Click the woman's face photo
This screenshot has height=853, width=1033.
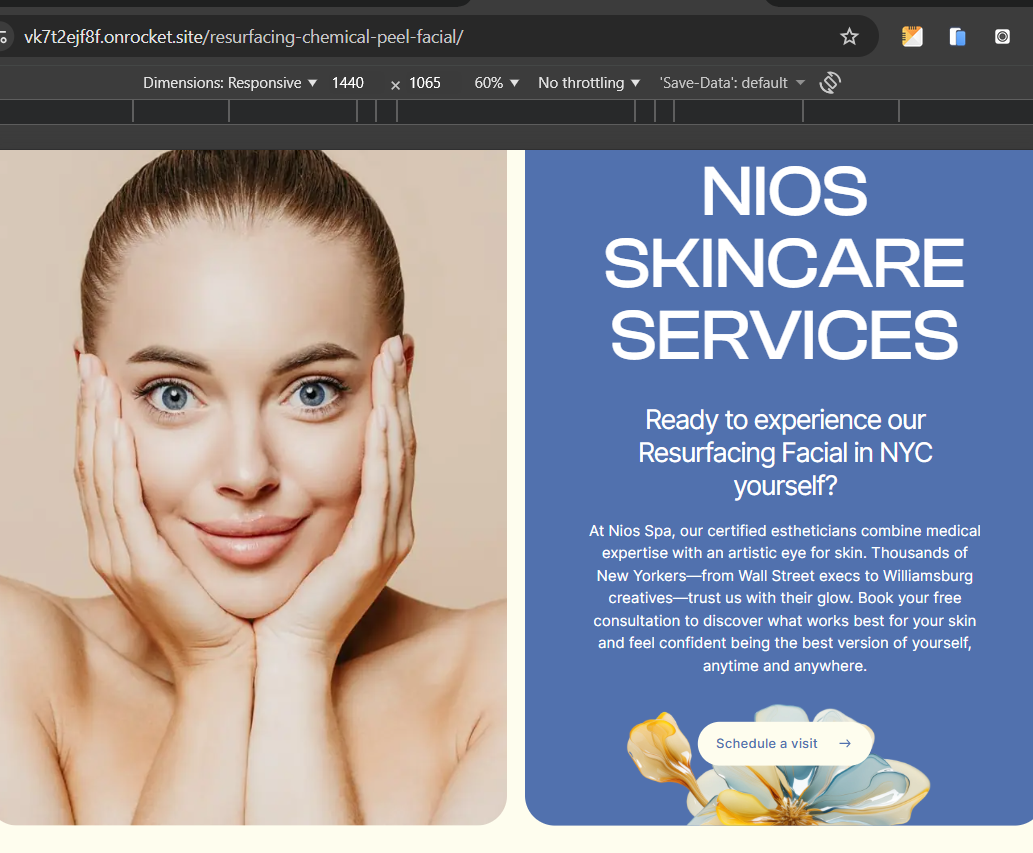pos(253,487)
